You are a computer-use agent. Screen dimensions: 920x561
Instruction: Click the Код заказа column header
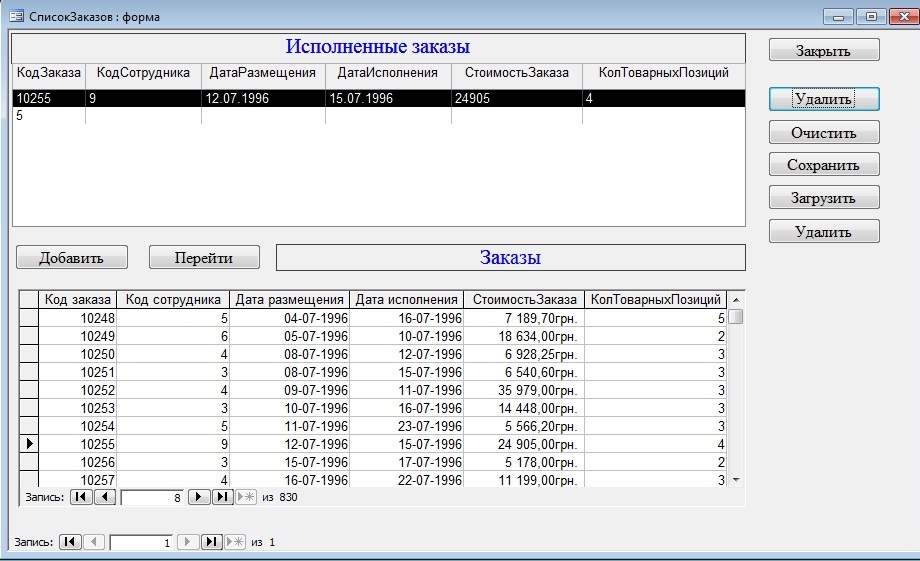coord(77,299)
